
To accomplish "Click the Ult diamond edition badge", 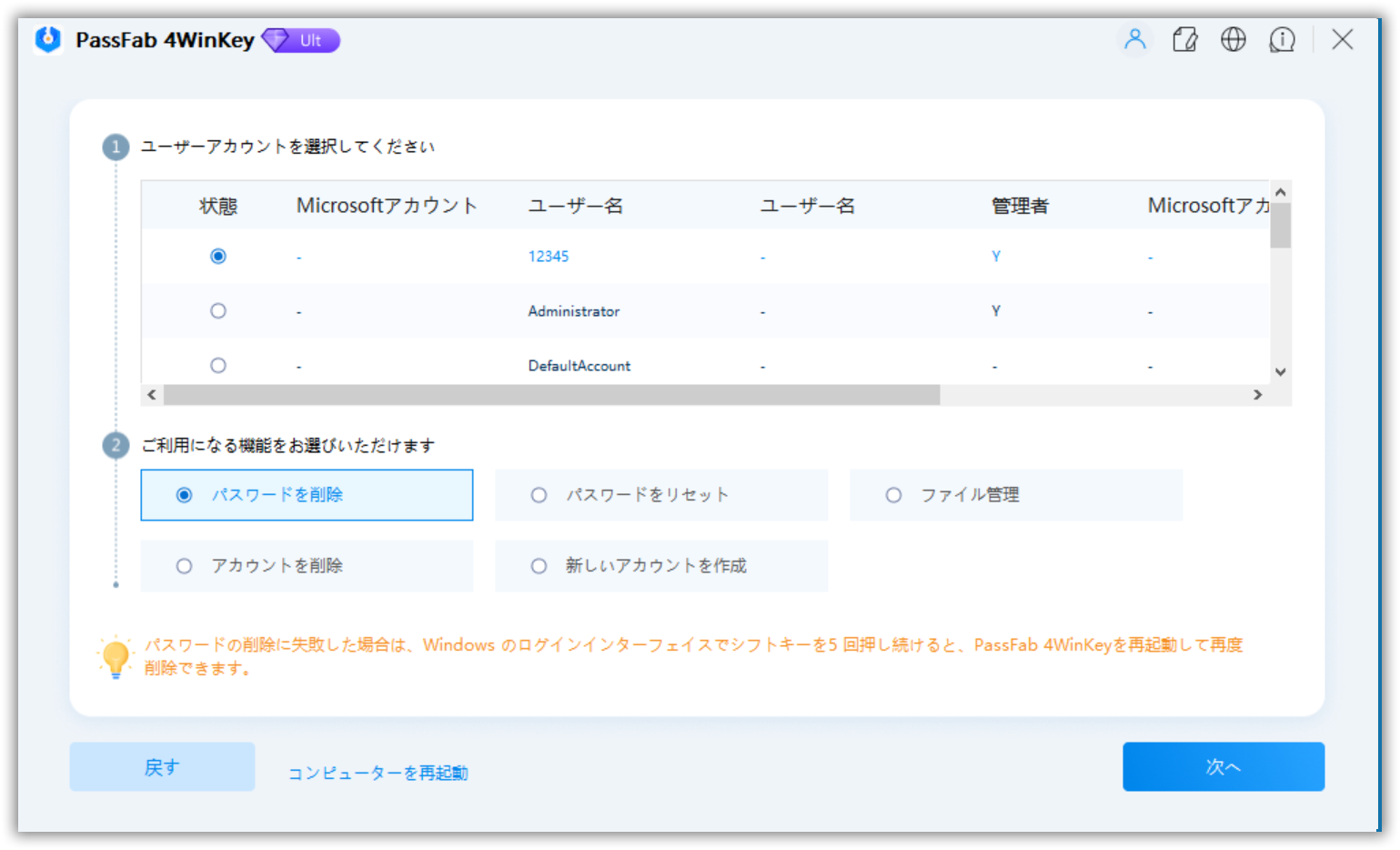I will (x=301, y=40).
